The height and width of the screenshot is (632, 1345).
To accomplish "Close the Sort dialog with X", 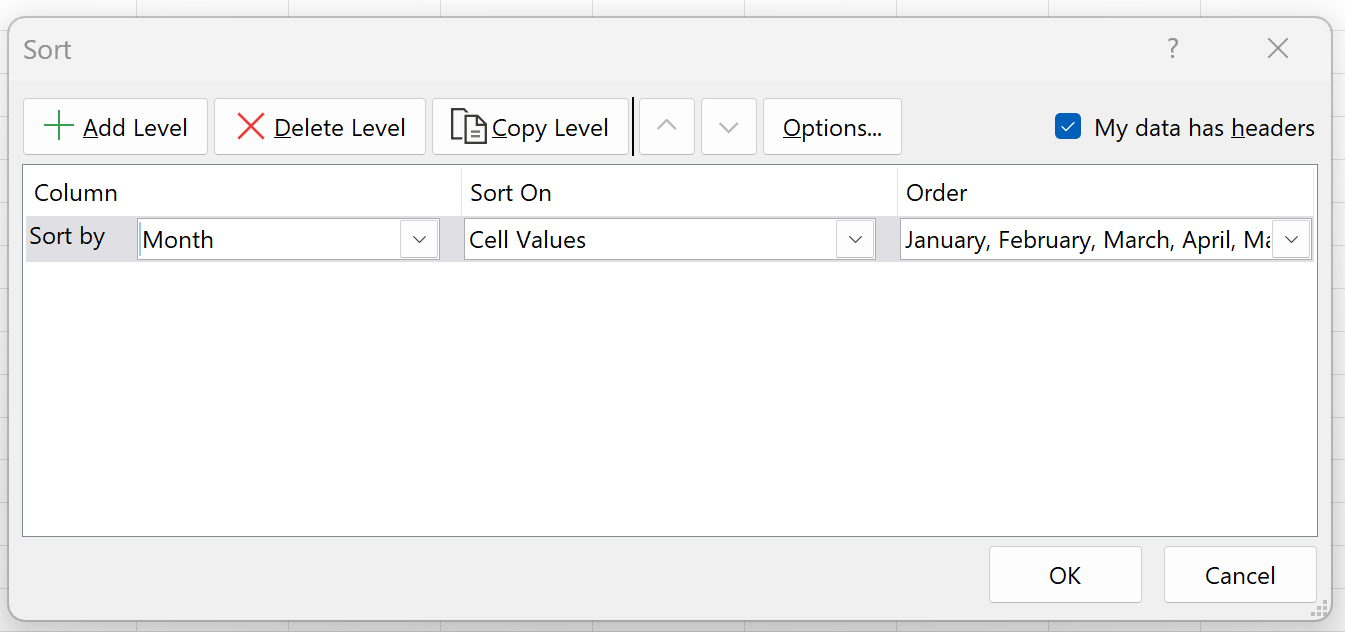I will click(1277, 48).
